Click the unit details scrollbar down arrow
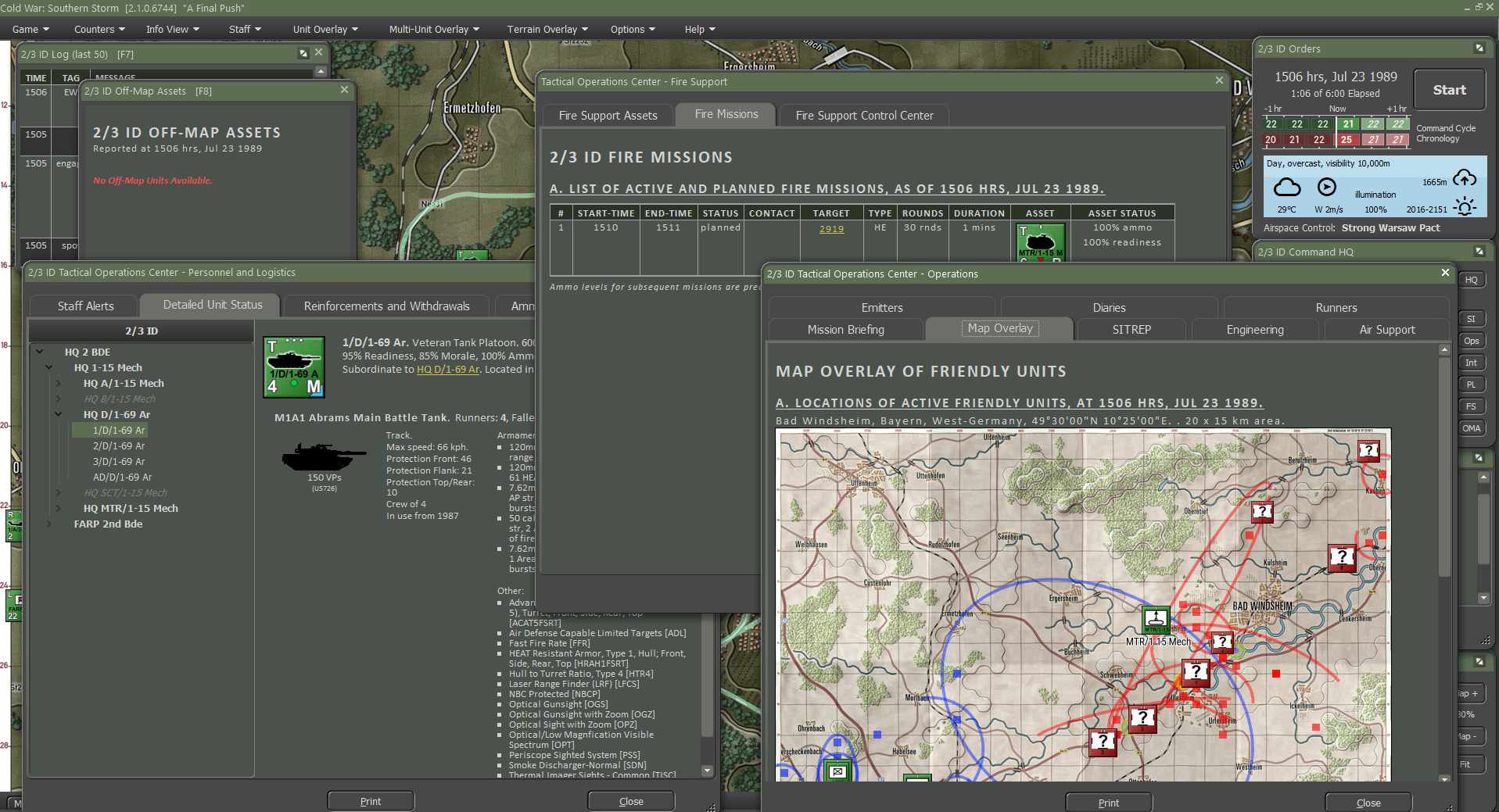 click(x=707, y=771)
